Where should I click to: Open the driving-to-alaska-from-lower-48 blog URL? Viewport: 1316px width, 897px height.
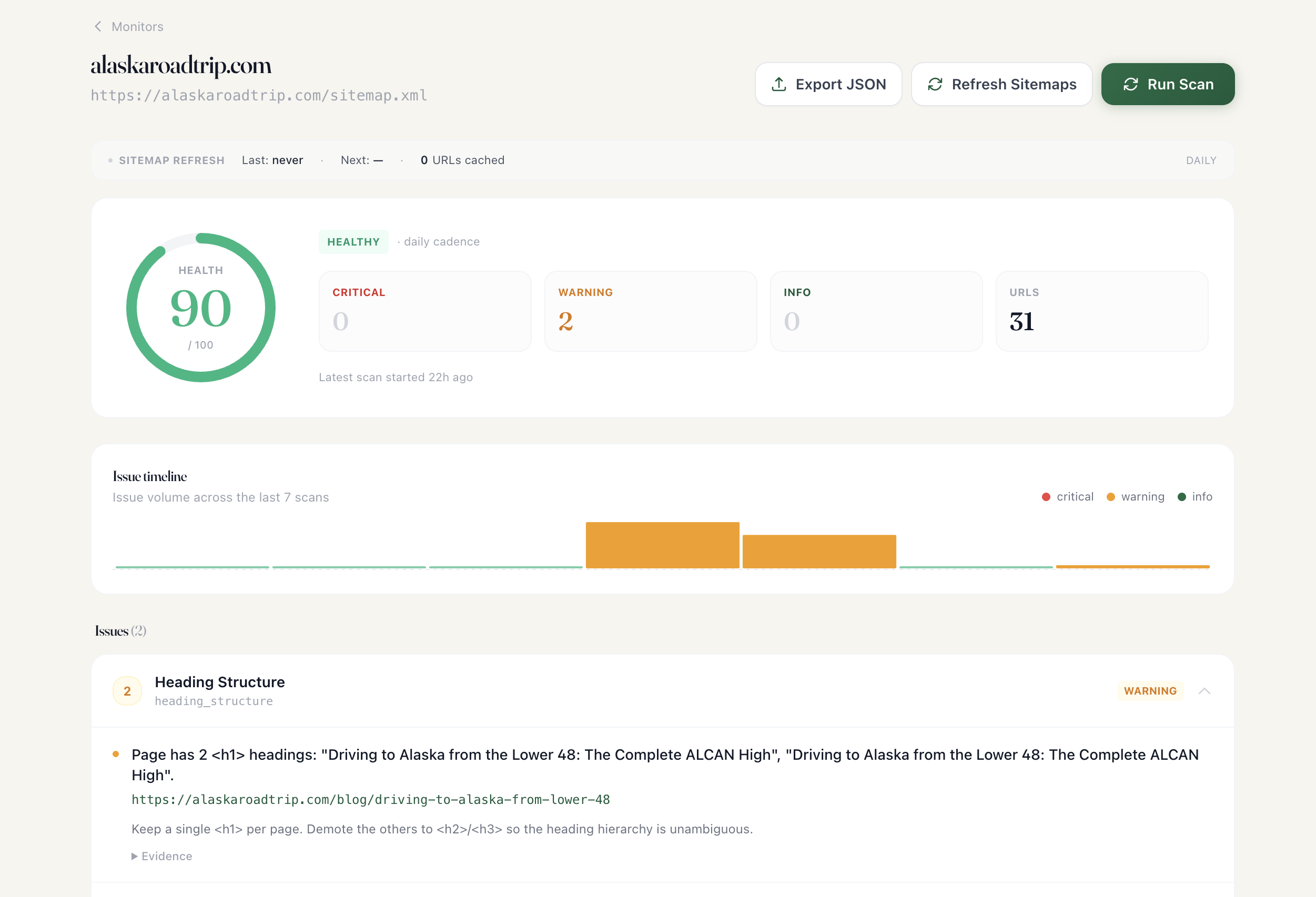[x=370, y=800]
